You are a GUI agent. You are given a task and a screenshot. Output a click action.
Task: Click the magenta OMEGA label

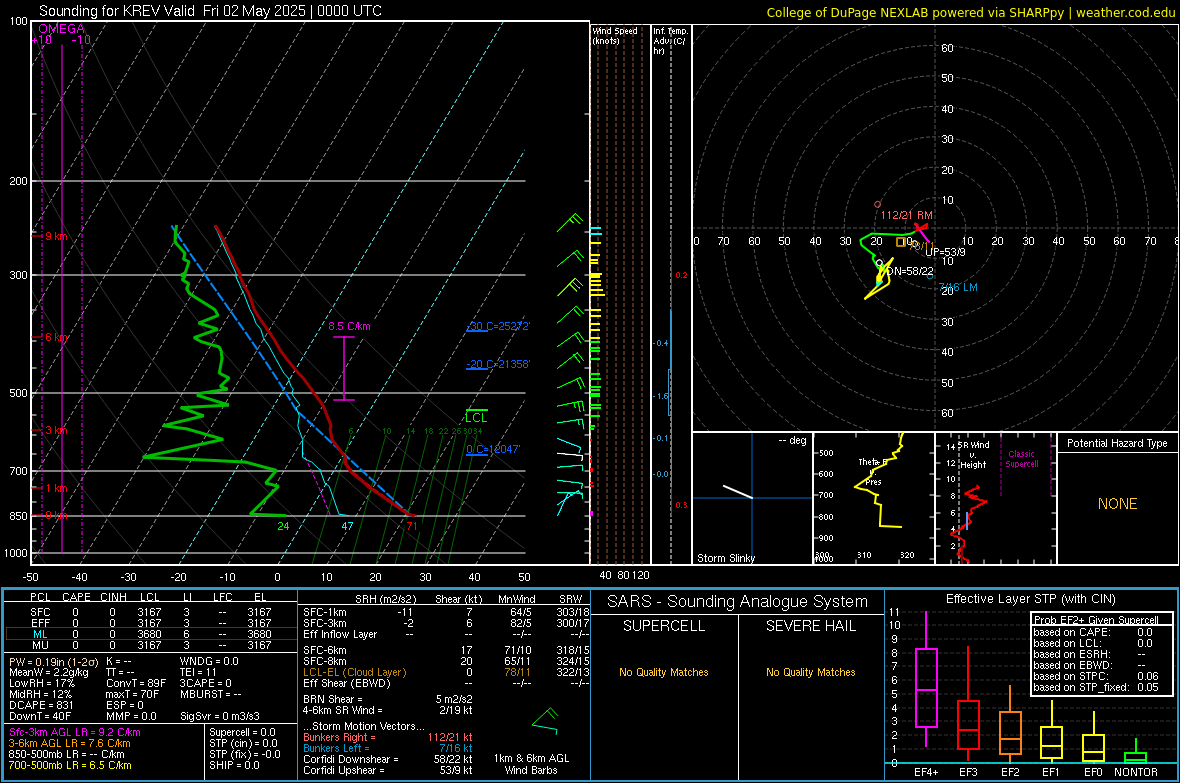(62, 29)
